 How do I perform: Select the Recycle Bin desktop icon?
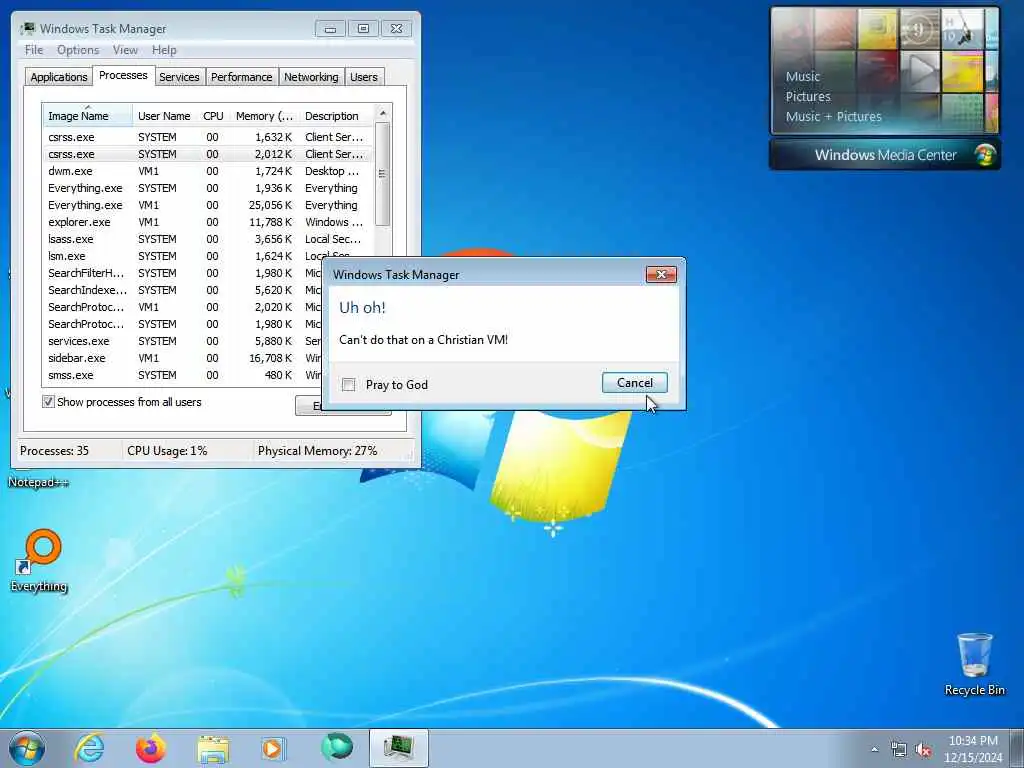tap(974, 664)
